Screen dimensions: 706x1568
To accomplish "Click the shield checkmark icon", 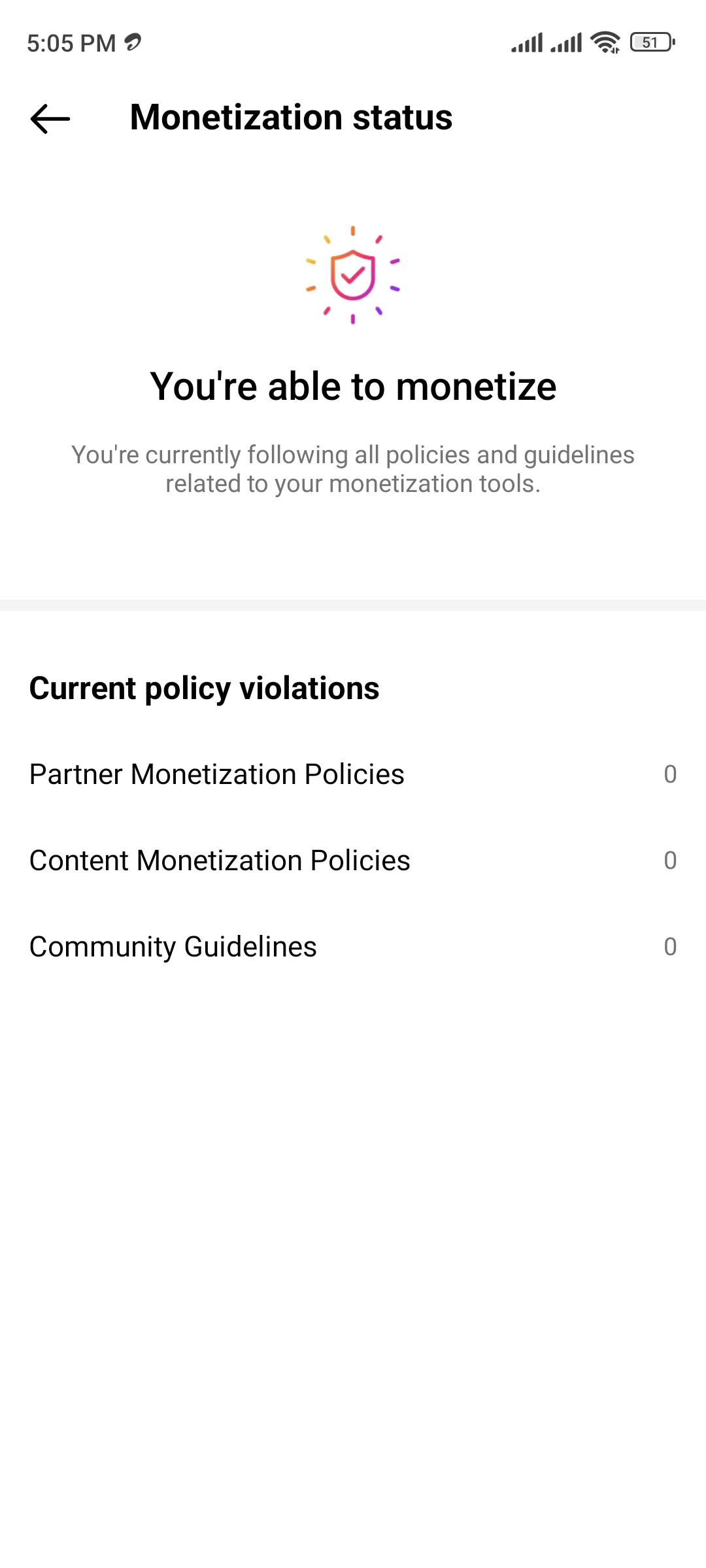I will (353, 275).
